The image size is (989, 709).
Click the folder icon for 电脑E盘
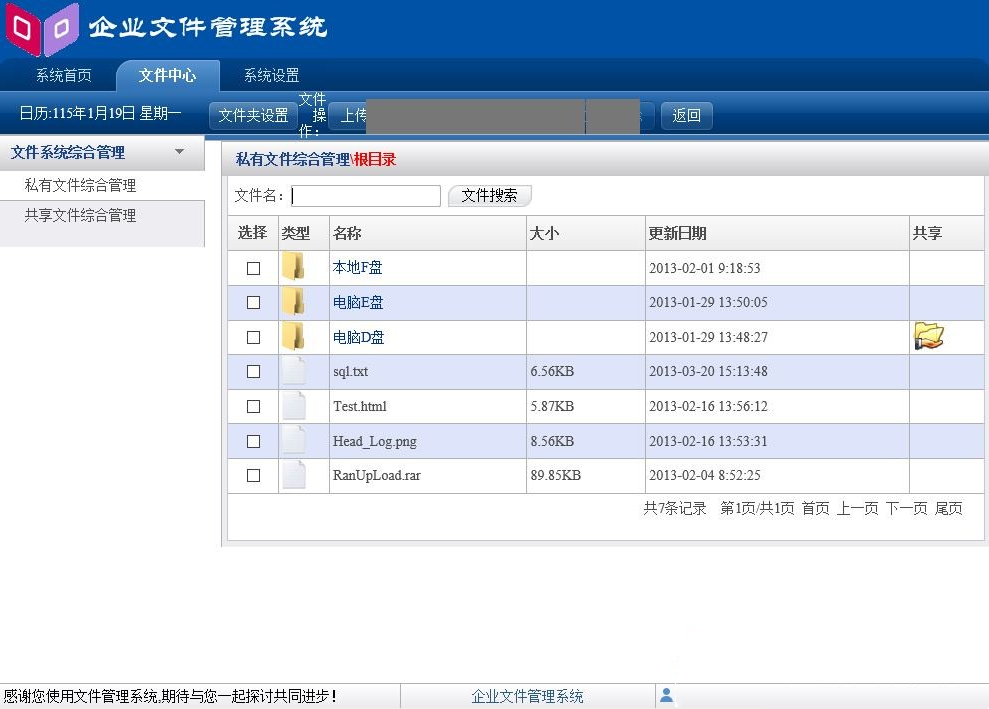[x=293, y=302]
